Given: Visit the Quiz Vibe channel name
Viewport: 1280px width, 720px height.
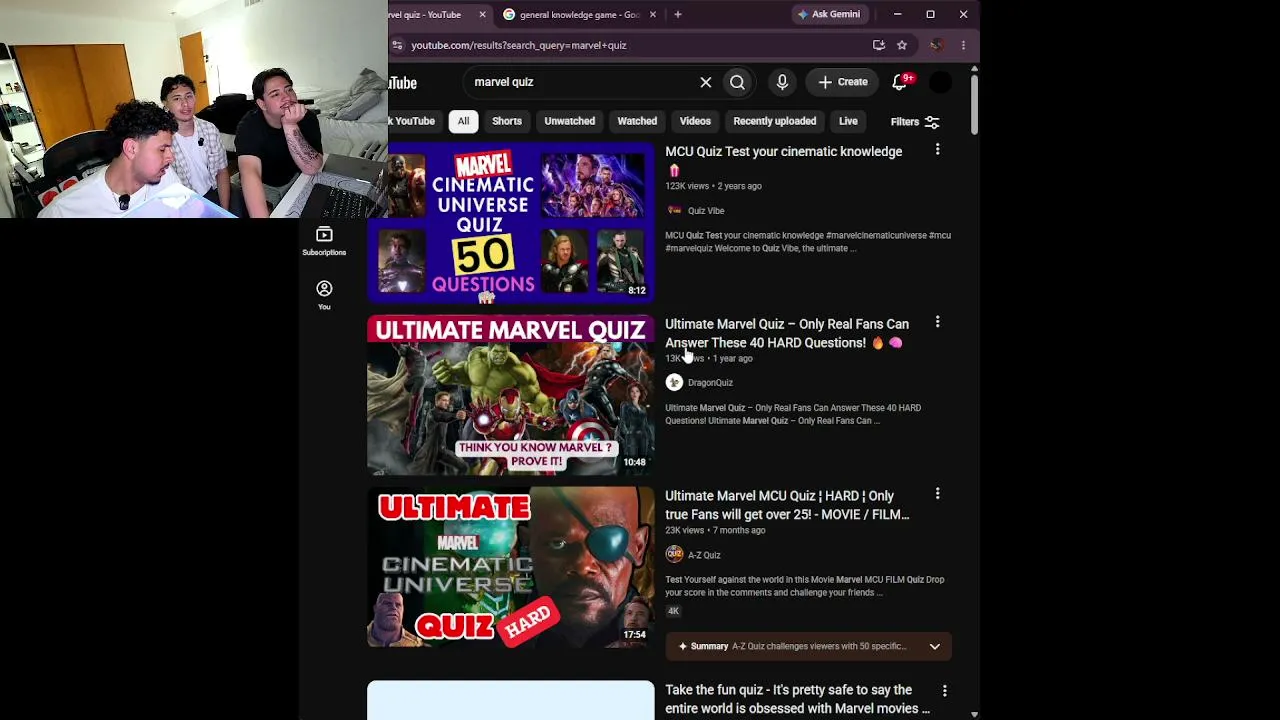Looking at the screenshot, I should click(706, 211).
